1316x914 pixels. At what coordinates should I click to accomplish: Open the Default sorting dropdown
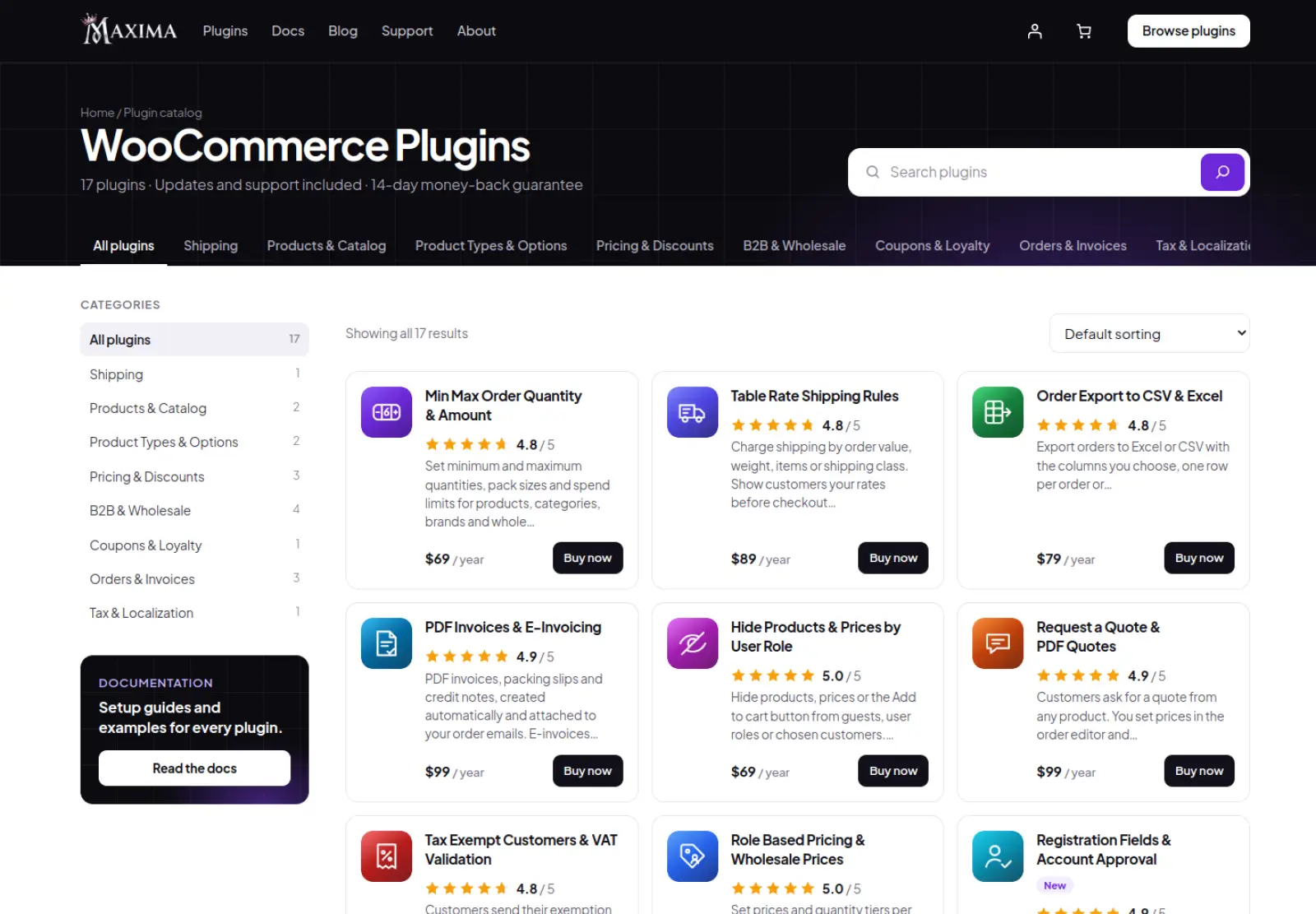(x=1149, y=333)
